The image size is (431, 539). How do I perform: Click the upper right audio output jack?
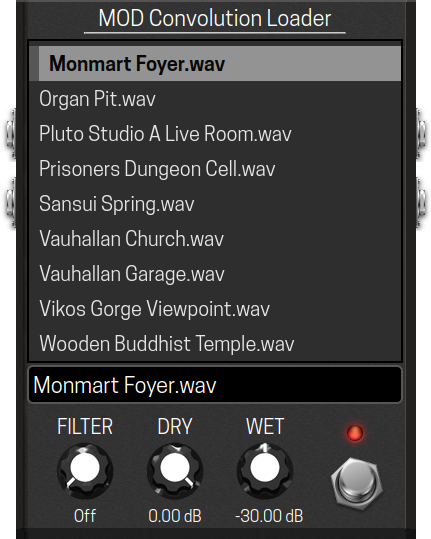point(421,133)
